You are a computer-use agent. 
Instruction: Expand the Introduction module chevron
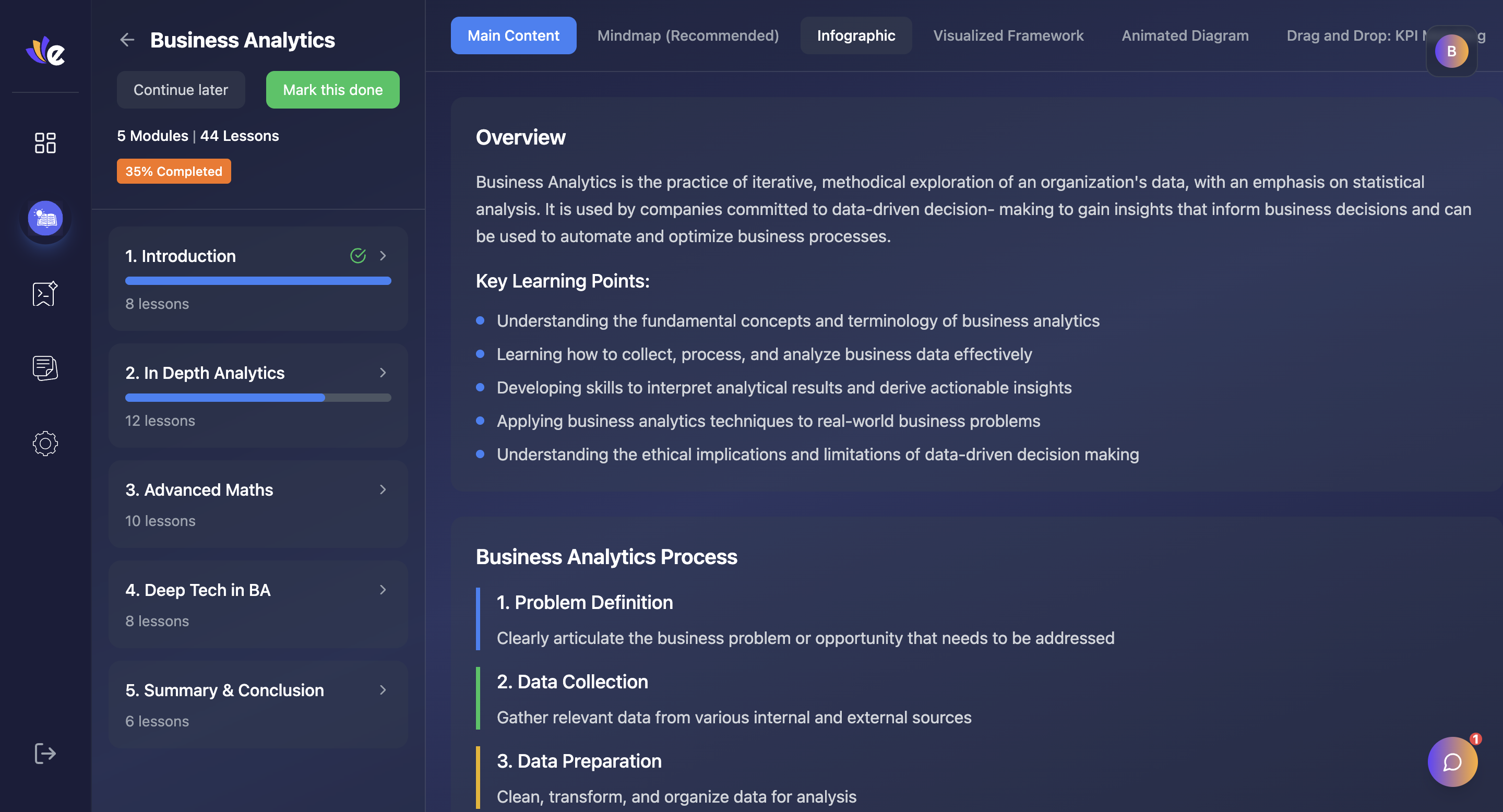pyautogui.click(x=383, y=256)
